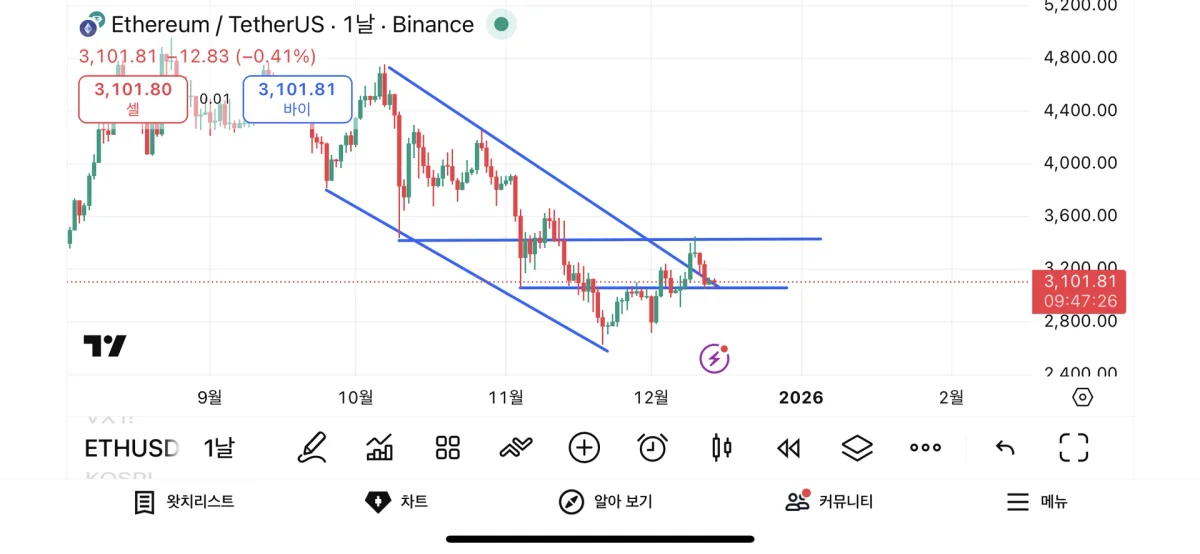Tap the purple lightning bolt icon

click(713, 358)
